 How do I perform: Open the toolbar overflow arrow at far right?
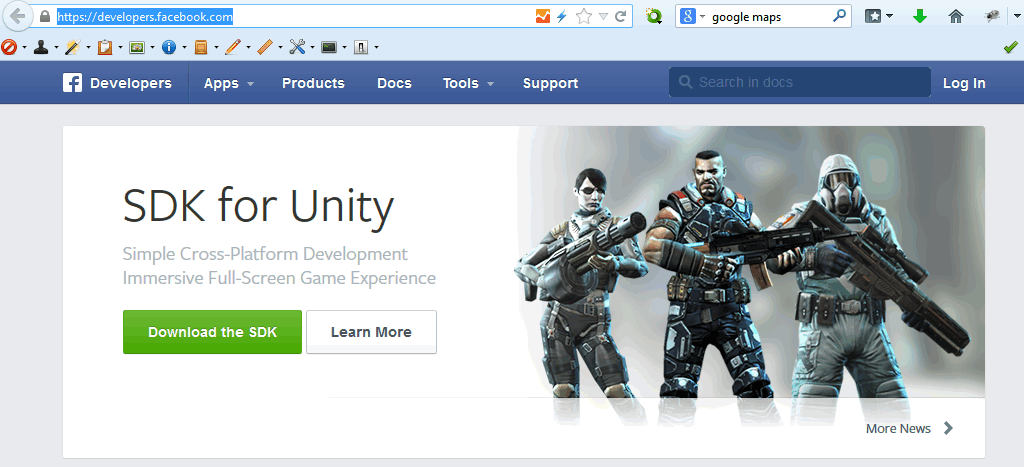(x=1018, y=17)
